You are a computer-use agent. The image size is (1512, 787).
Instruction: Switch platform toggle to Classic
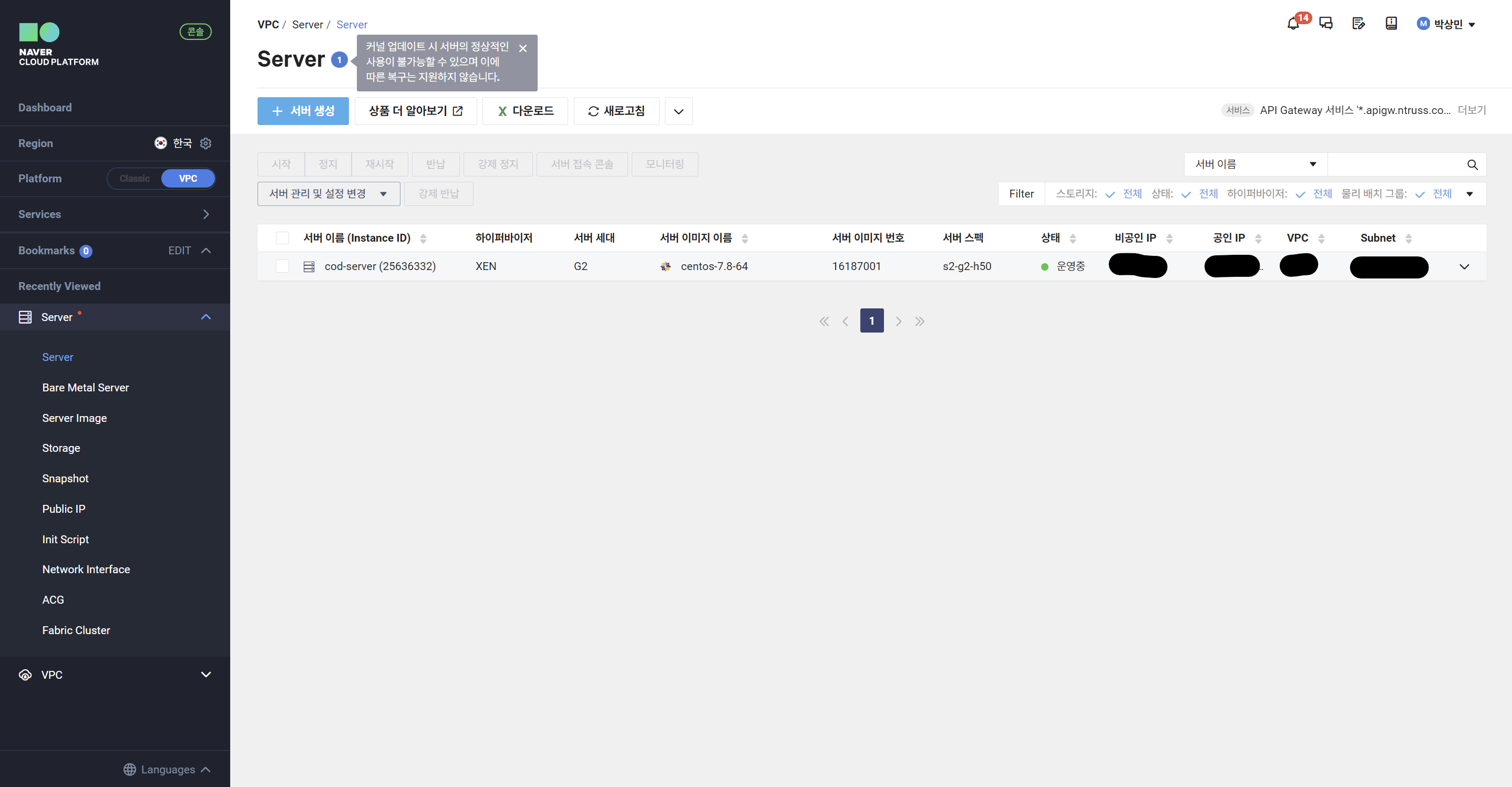tap(135, 179)
